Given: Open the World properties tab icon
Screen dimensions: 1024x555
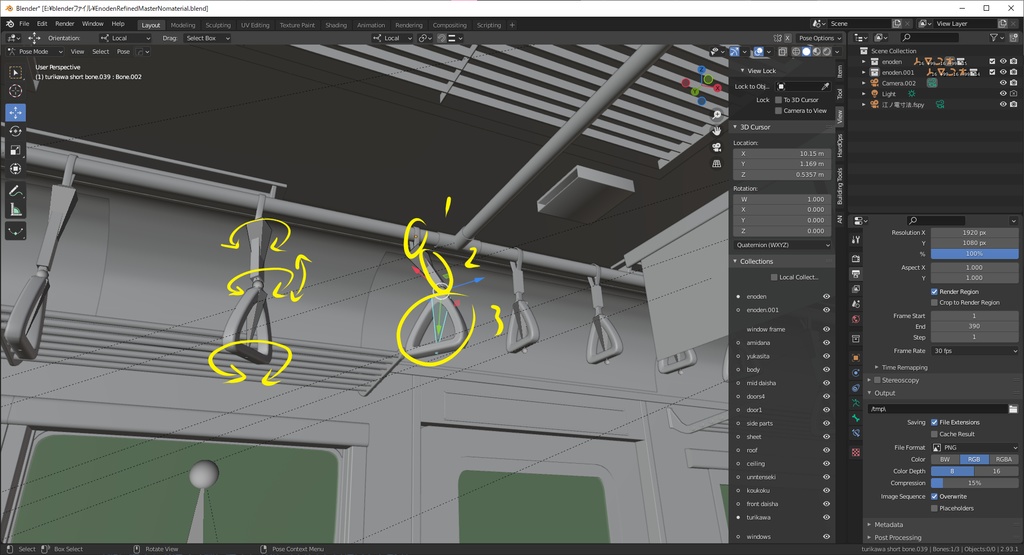Looking at the screenshot, I should pyautogui.click(x=856, y=320).
